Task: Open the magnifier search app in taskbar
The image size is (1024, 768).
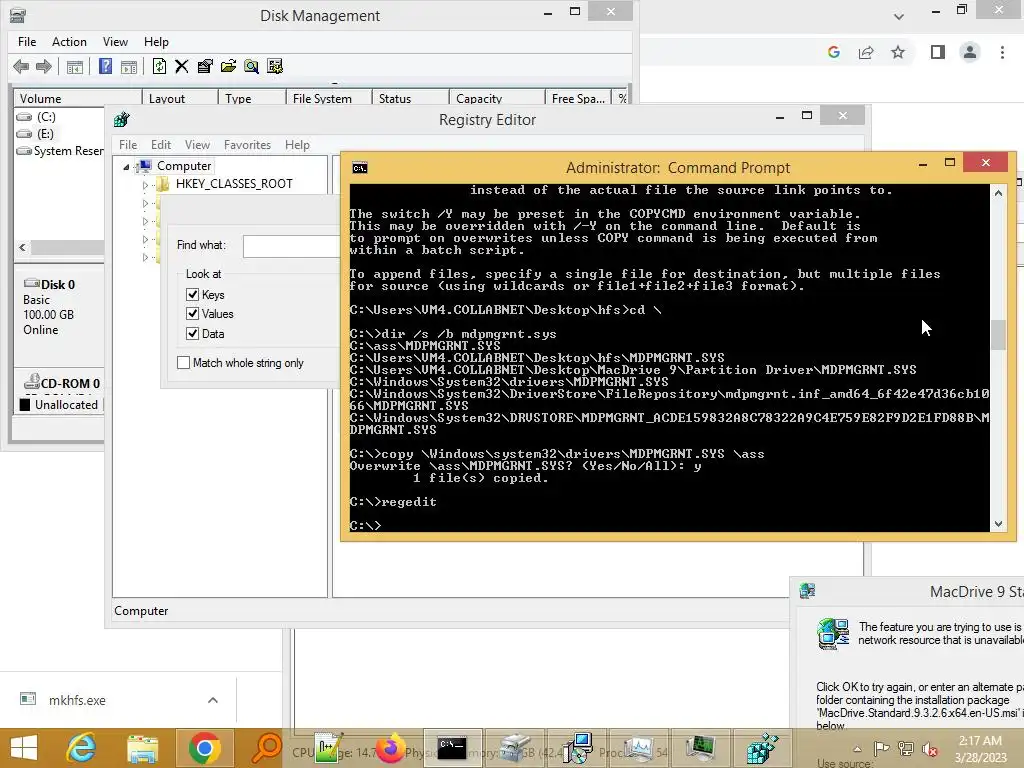Action: pyautogui.click(x=266, y=748)
